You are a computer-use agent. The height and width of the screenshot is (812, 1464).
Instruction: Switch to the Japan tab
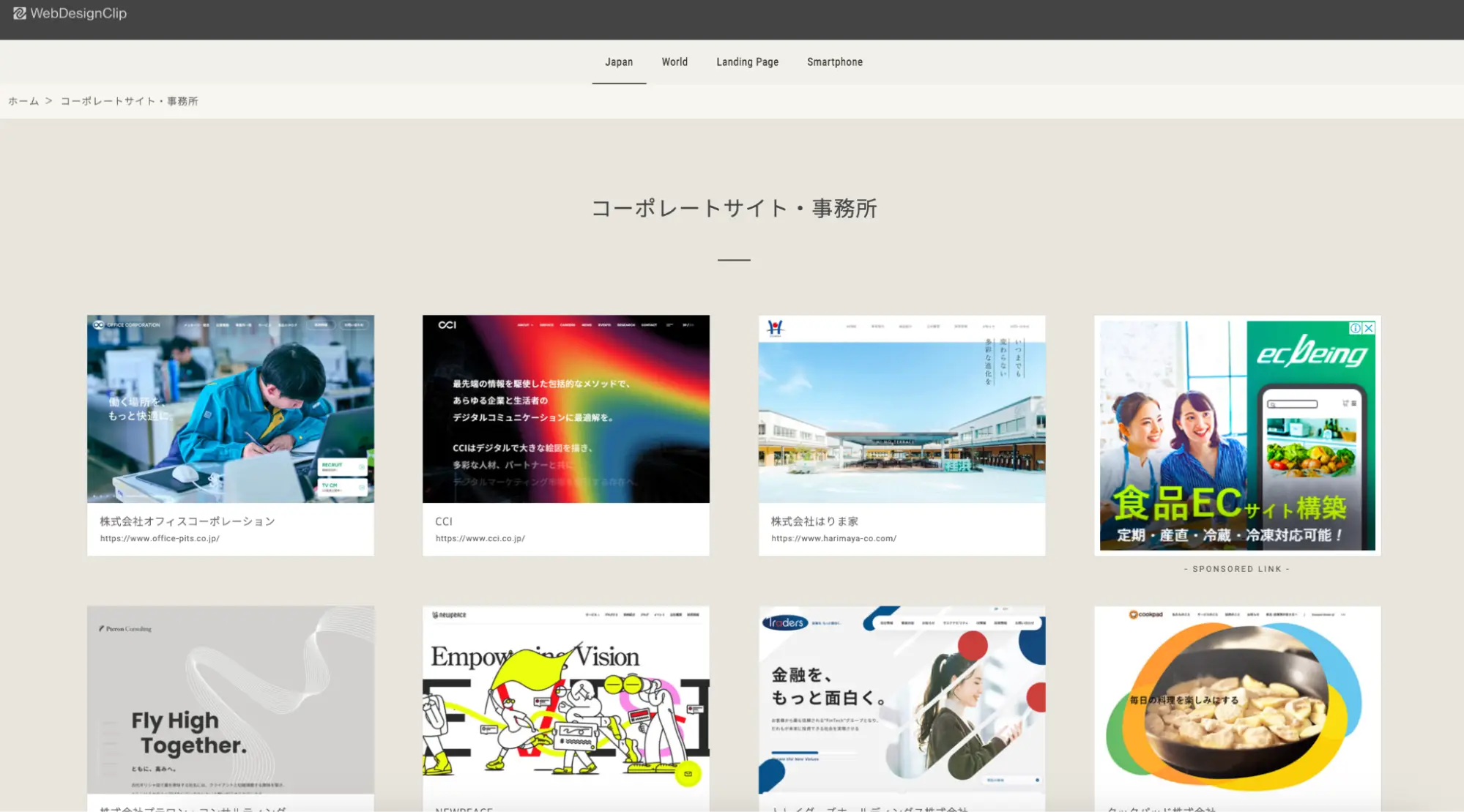(x=619, y=62)
